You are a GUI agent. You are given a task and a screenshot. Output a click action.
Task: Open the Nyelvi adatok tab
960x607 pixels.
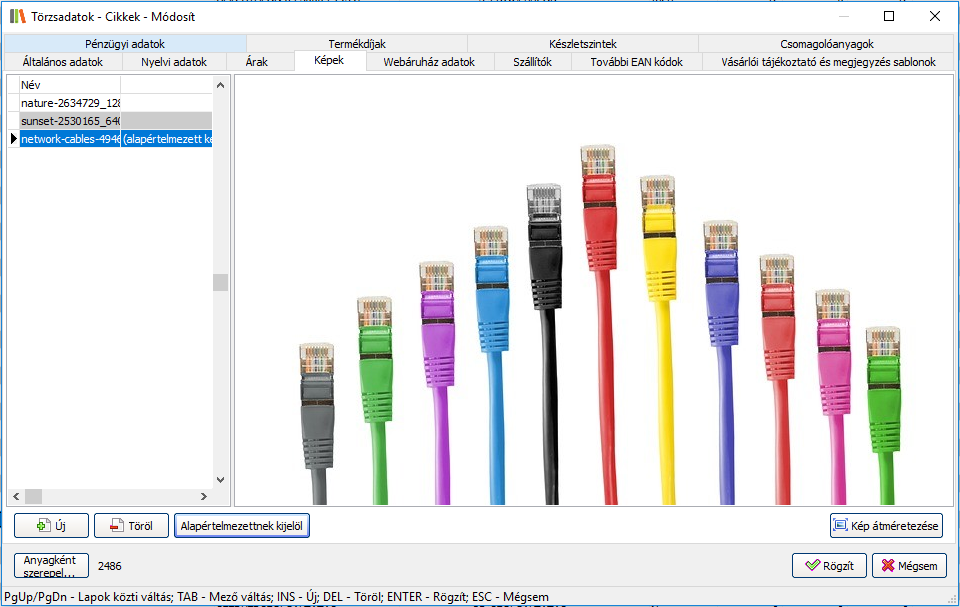[x=174, y=62]
